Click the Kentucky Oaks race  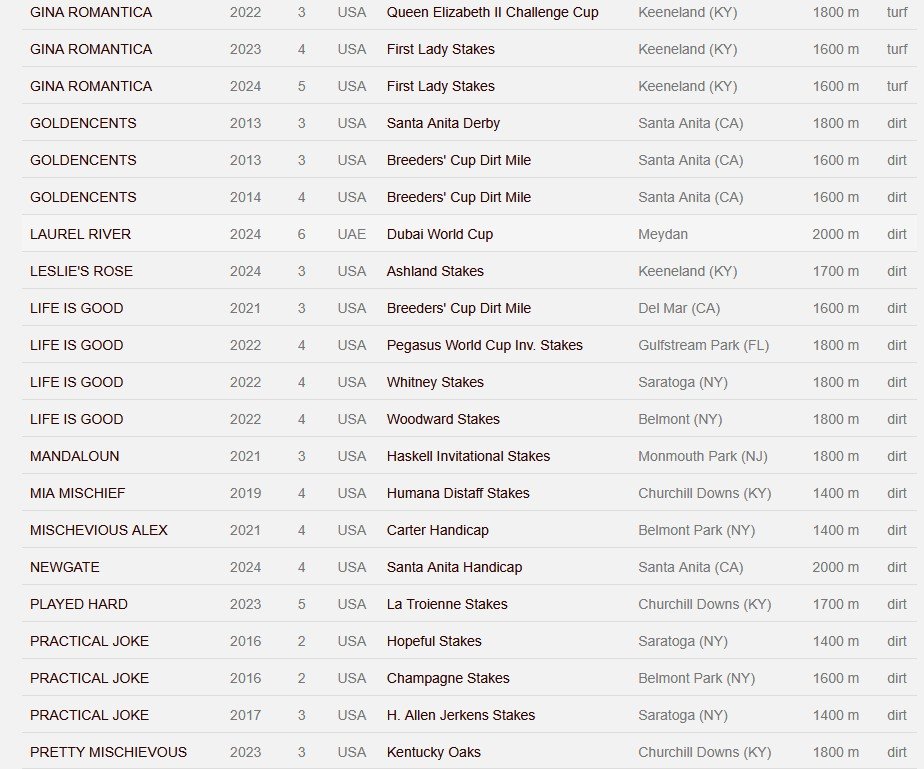tap(433, 753)
